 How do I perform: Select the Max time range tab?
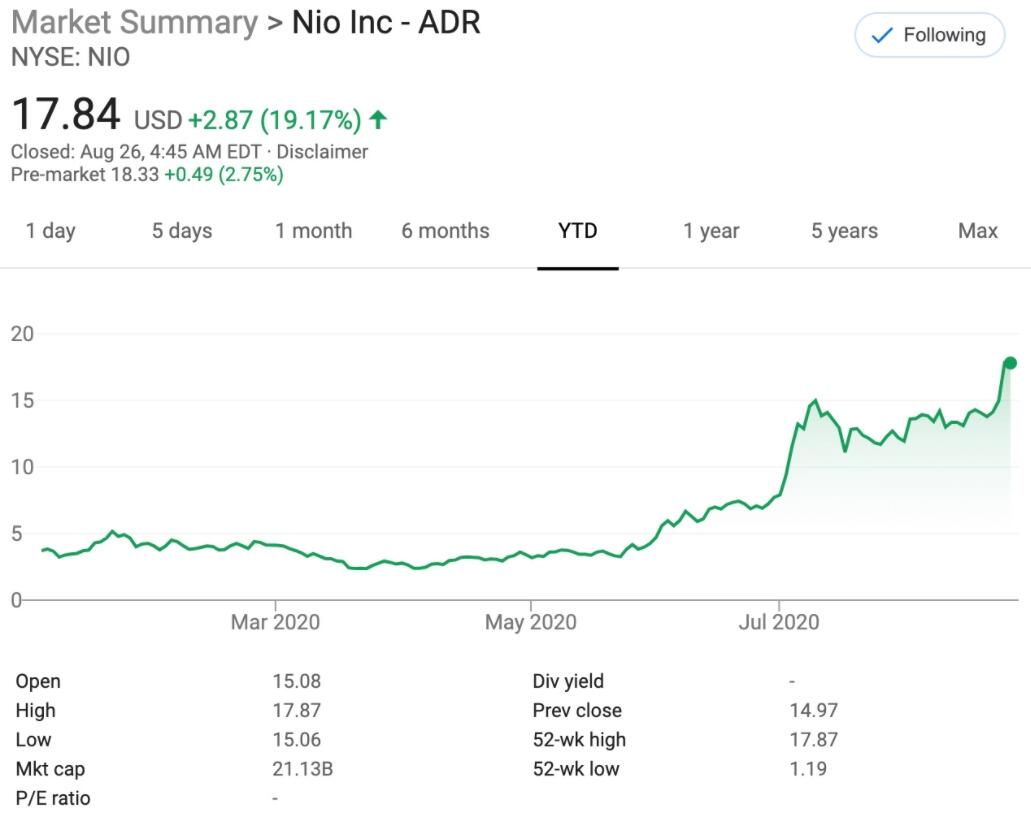pos(977,231)
